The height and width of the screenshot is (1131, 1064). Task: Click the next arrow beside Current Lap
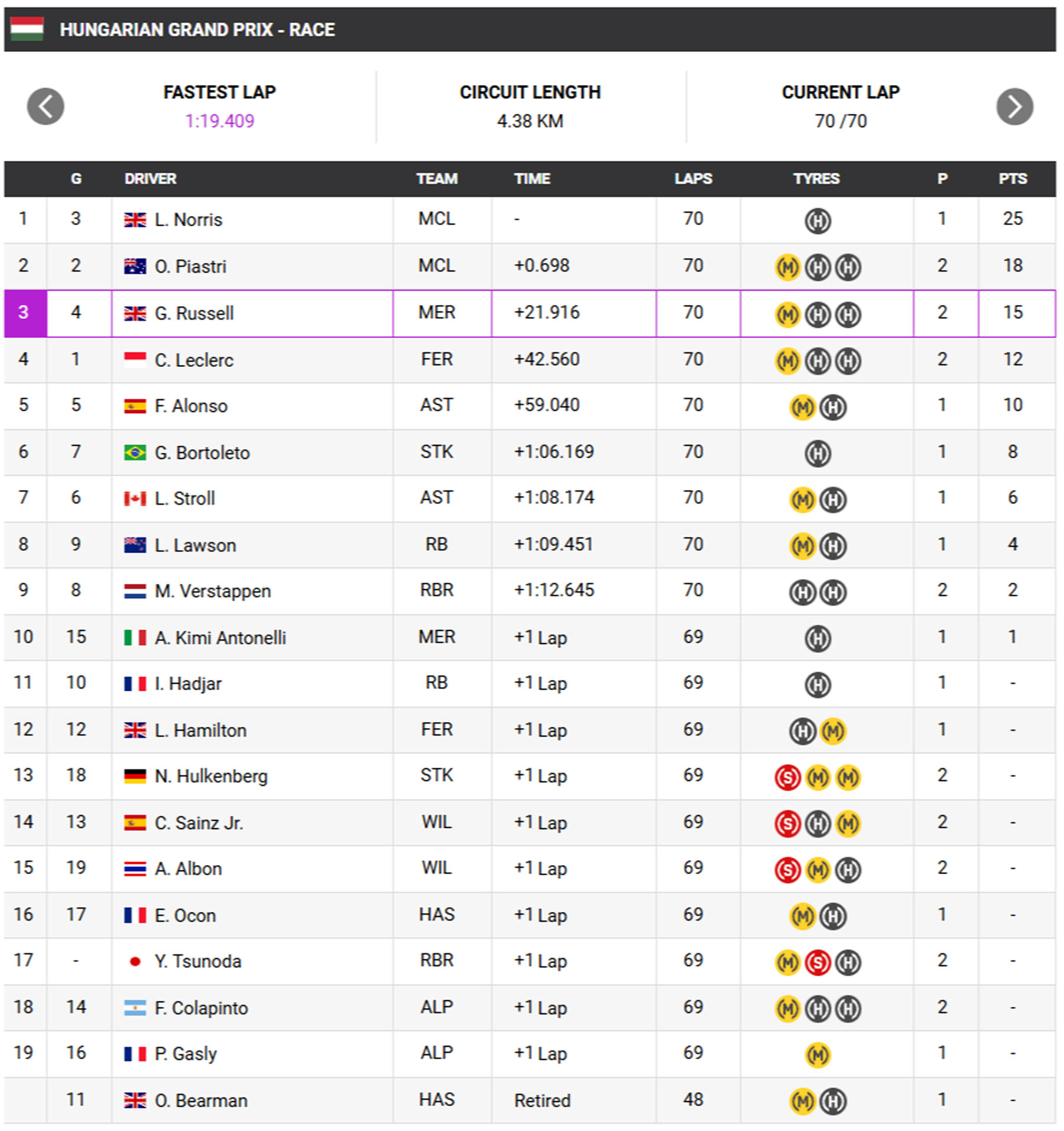click(x=1014, y=106)
